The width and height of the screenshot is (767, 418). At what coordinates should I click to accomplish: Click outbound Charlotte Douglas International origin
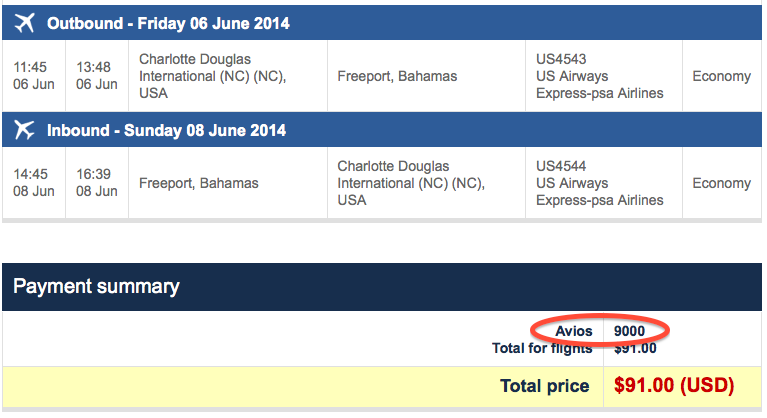[213, 76]
